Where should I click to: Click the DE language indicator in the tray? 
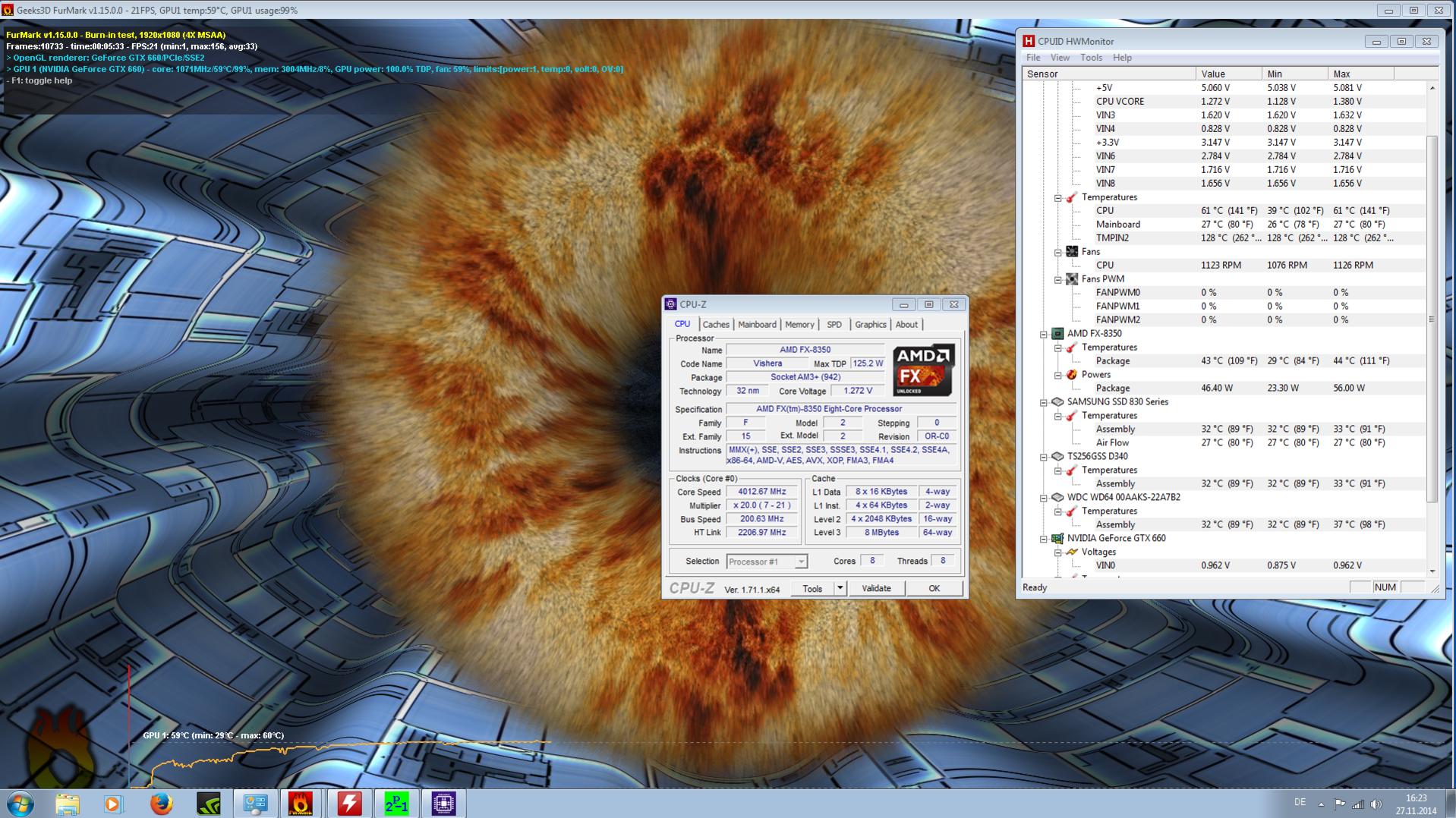coord(1300,803)
